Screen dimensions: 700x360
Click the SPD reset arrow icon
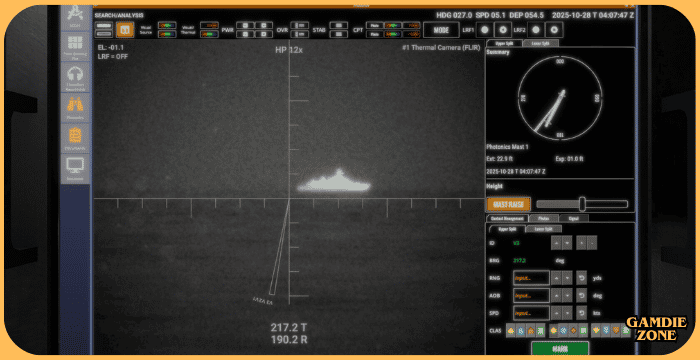coord(581,313)
